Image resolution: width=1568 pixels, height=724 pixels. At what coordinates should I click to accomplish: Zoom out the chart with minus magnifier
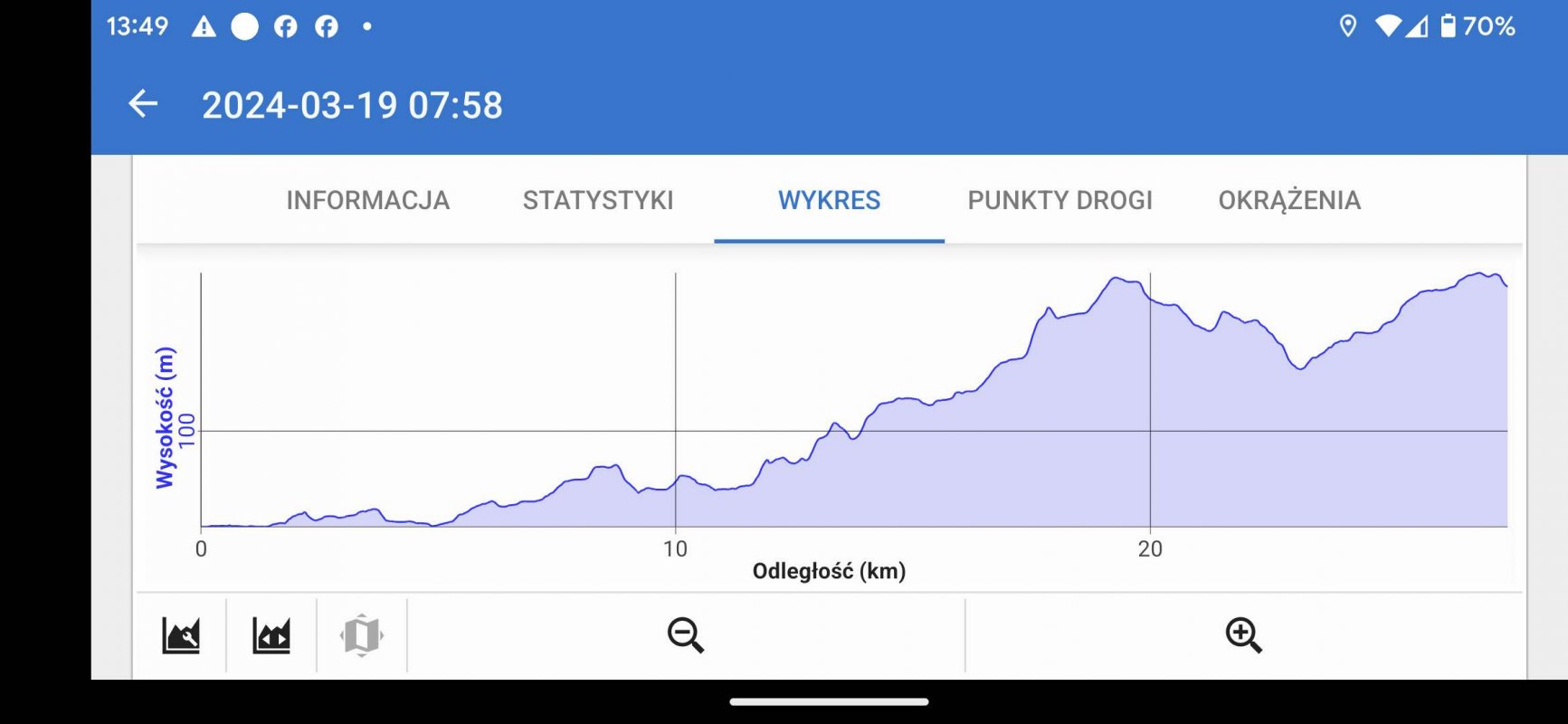click(686, 634)
